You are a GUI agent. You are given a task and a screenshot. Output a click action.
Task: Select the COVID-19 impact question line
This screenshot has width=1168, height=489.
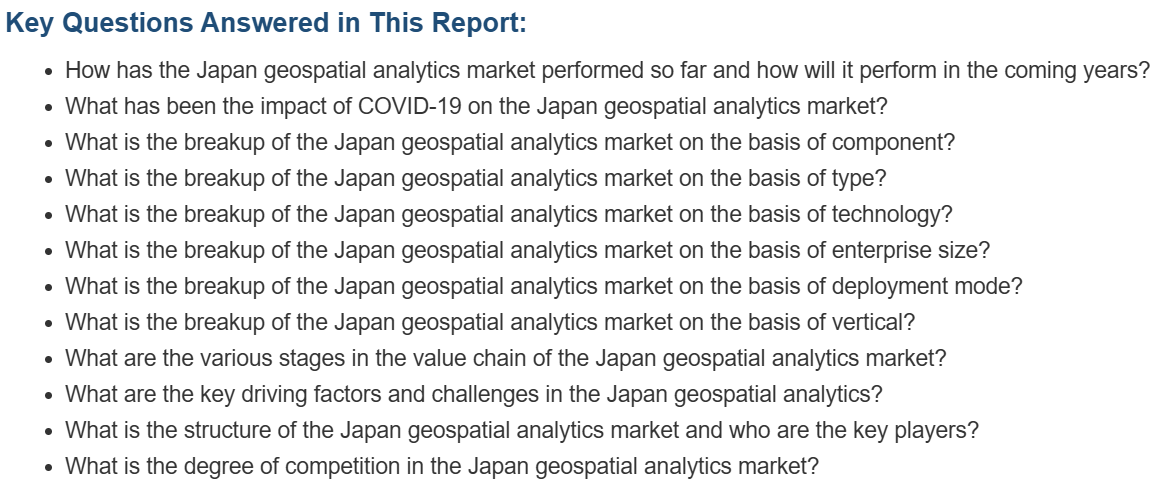pyautogui.click(x=477, y=107)
